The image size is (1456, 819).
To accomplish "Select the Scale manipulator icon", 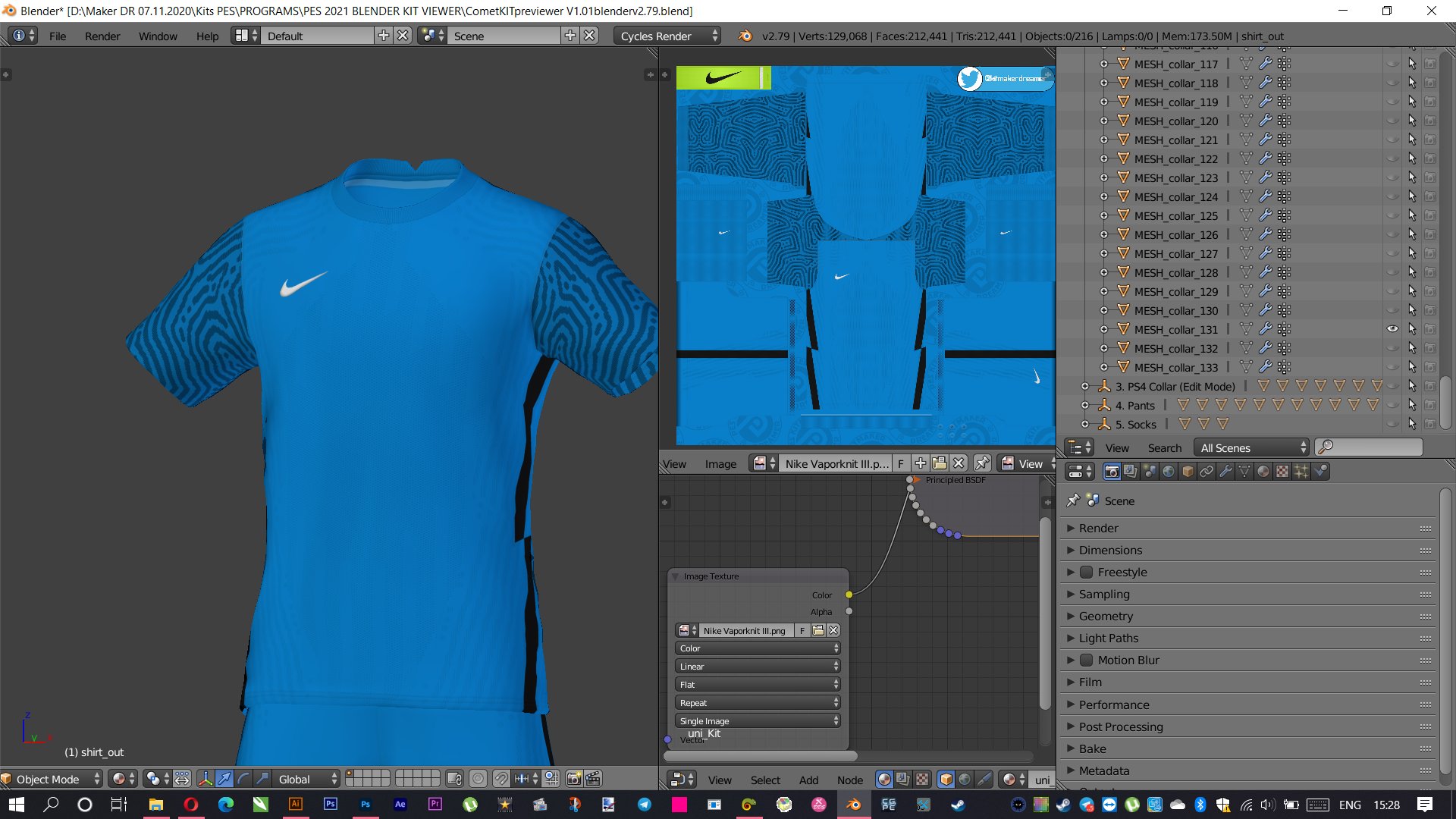I will point(262,779).
